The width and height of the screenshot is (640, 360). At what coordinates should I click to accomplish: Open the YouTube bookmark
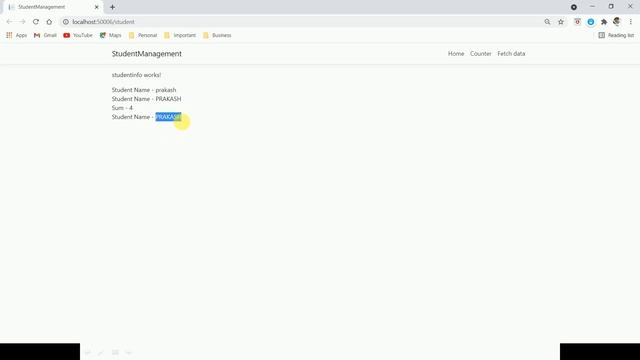pos(78,35)
